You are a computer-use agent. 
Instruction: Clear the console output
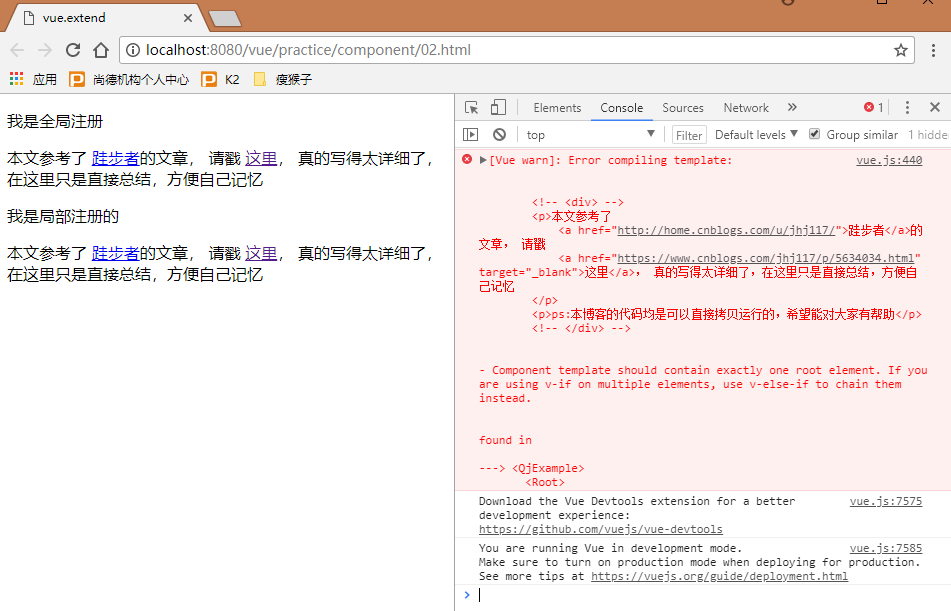(499, 135)
